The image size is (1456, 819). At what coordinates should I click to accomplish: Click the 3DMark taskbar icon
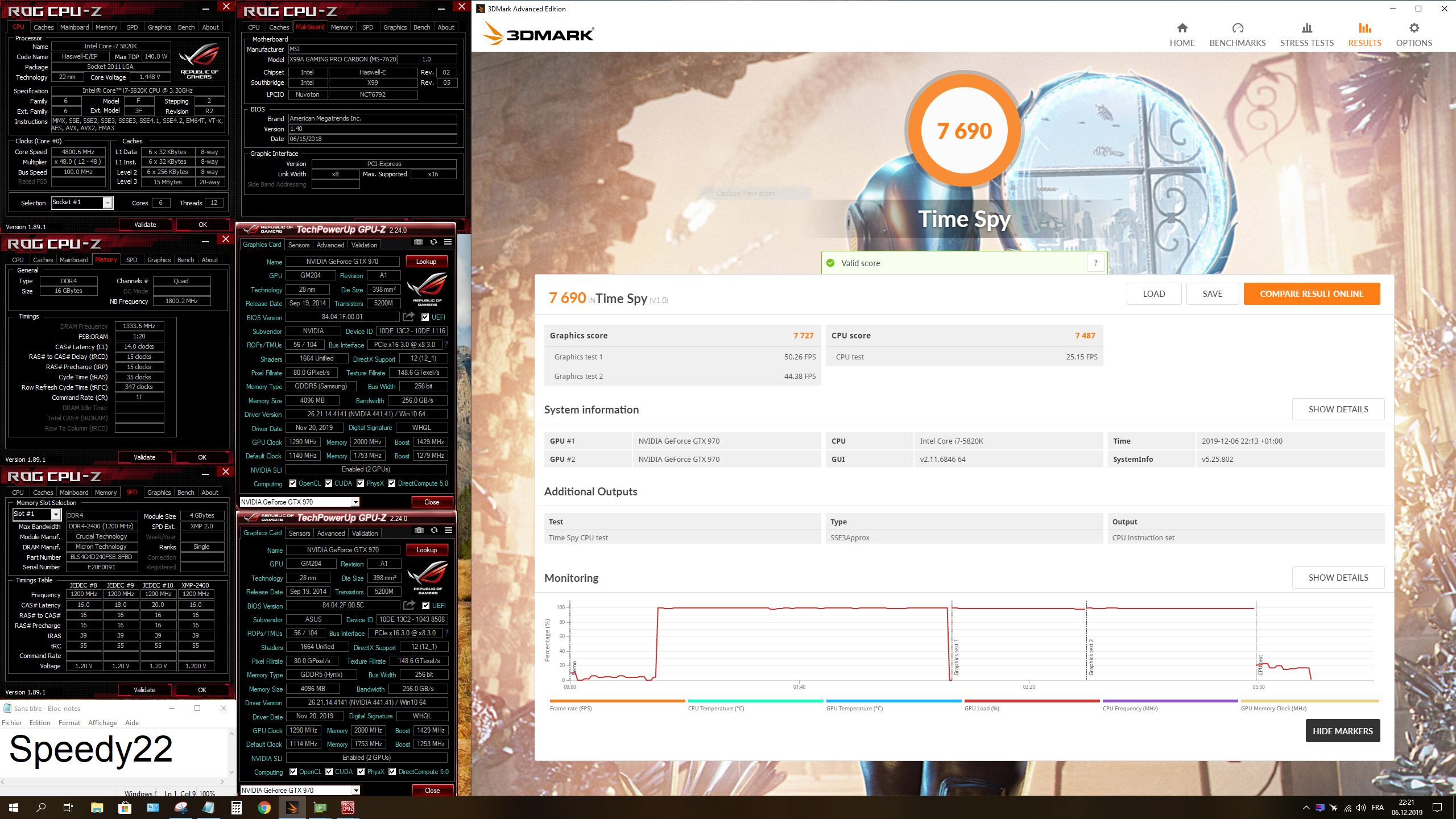tap(292, 807)
